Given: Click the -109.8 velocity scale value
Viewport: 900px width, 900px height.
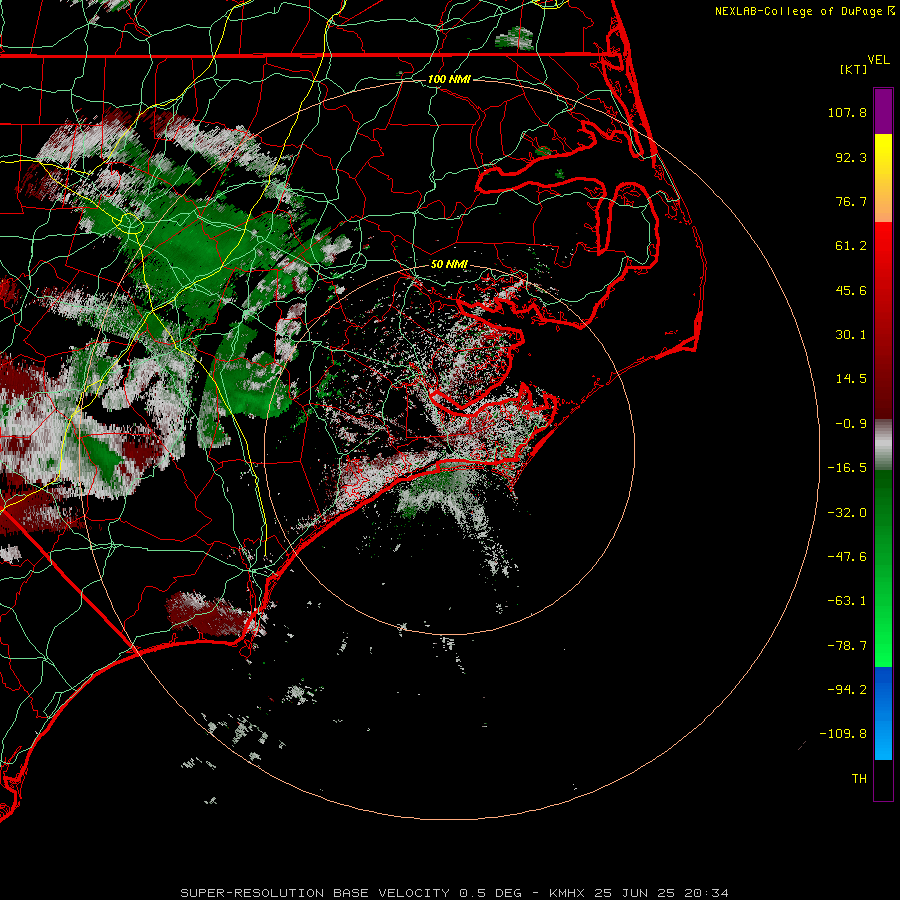Looking at the screenshot, I should (x=843, y=734).
